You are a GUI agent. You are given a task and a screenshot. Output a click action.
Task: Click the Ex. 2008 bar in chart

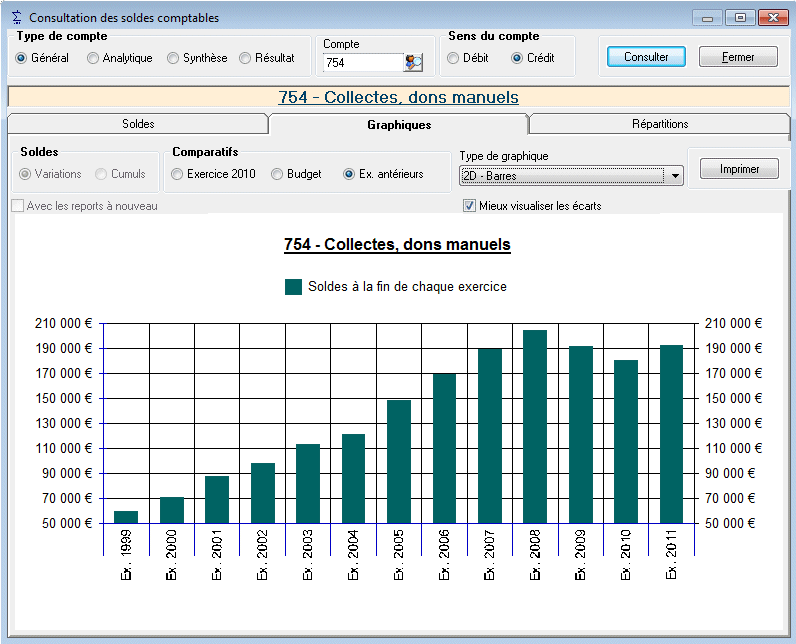pyautogui.click(x=535, y=426)
